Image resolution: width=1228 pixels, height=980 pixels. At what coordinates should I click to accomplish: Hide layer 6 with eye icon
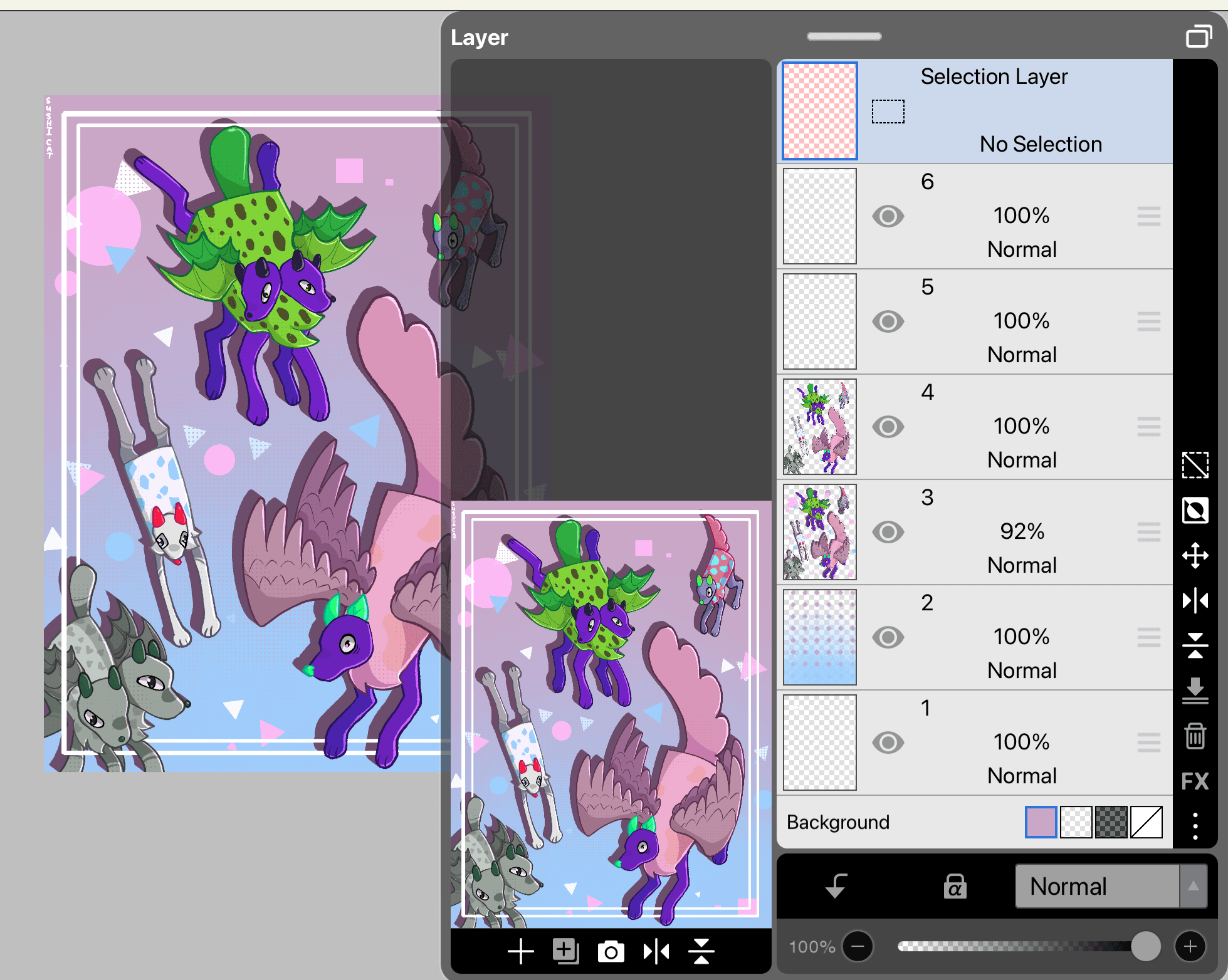(x=888, y=216)
